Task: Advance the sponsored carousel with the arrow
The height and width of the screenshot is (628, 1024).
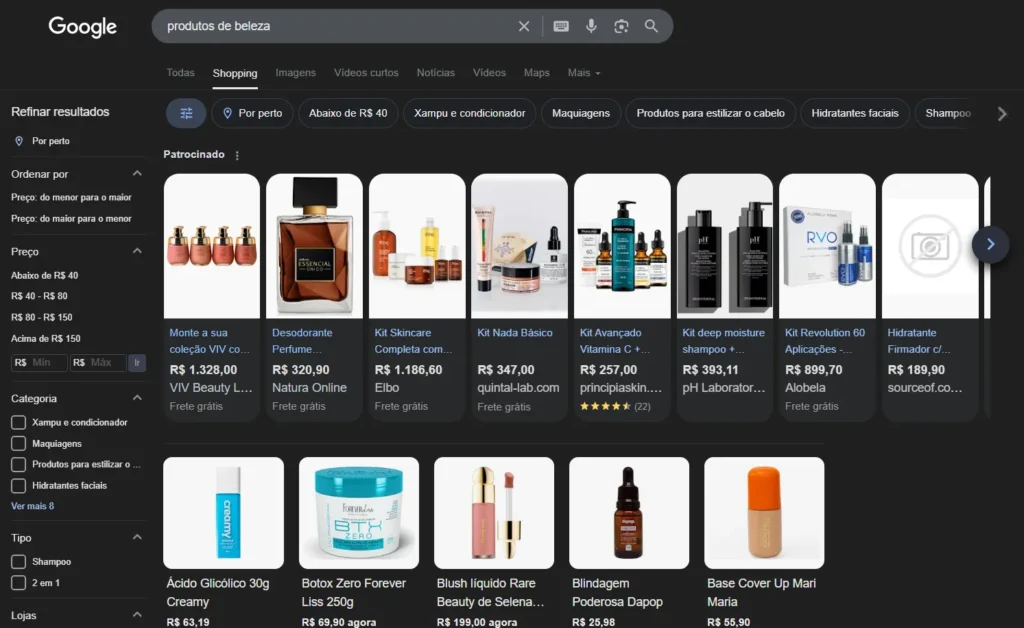Action: tap(990, 245)
